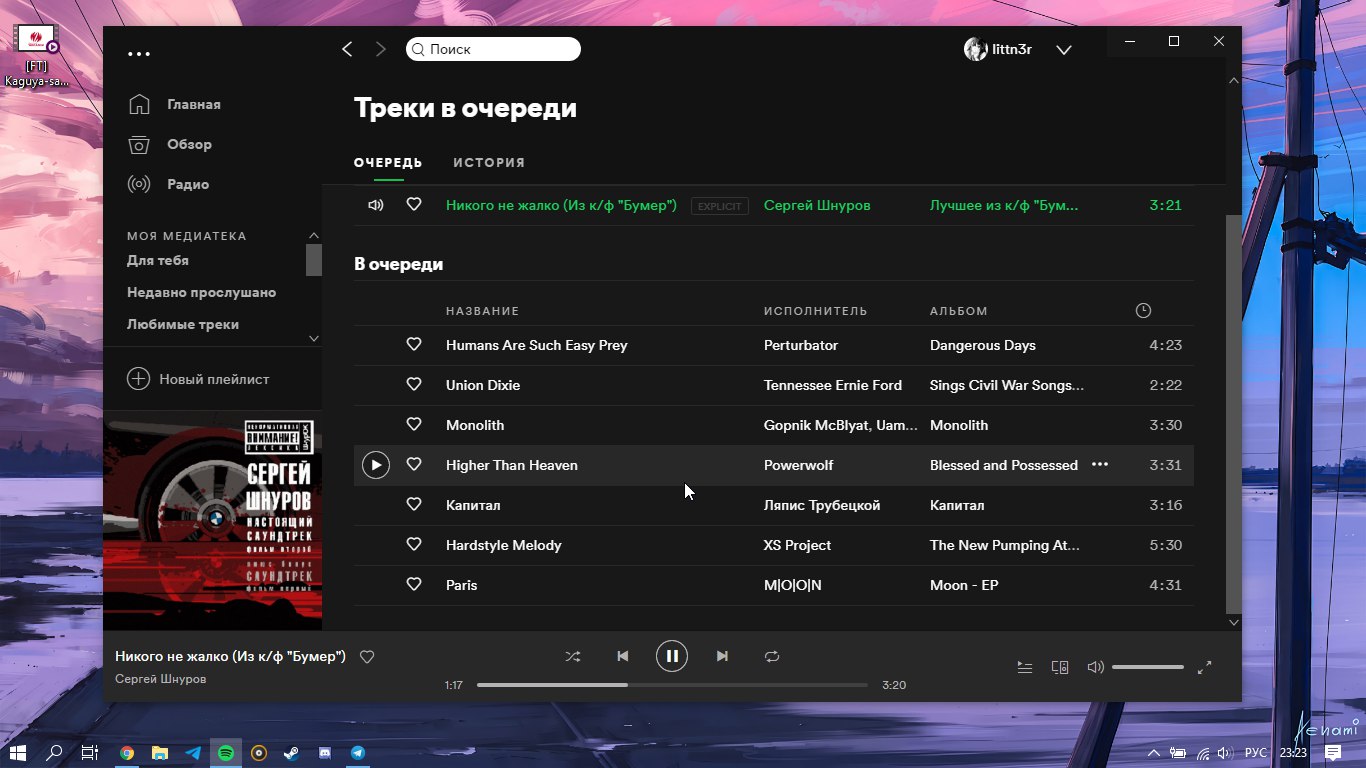1366x768 pixels.
Task: Click the speaker icon of the current track
Action: pos(376,205)
